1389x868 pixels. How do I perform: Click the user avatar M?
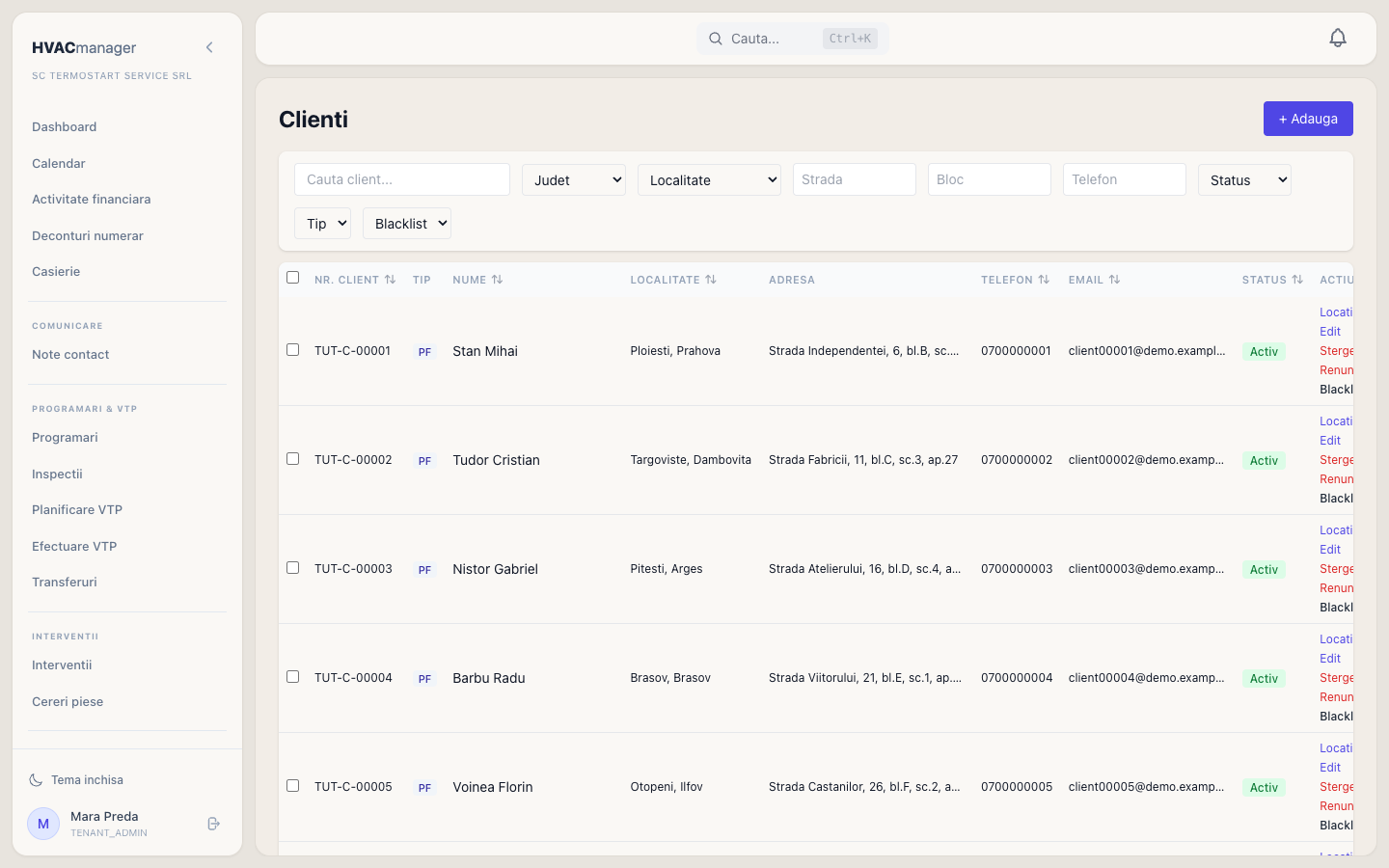pos(43,824)
